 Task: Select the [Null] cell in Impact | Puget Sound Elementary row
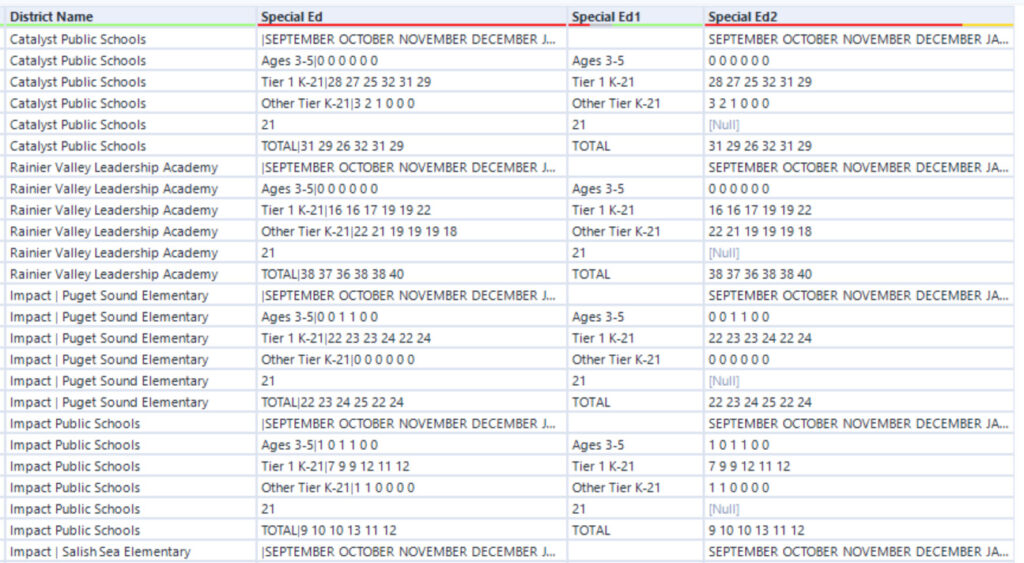coord(859,381)
